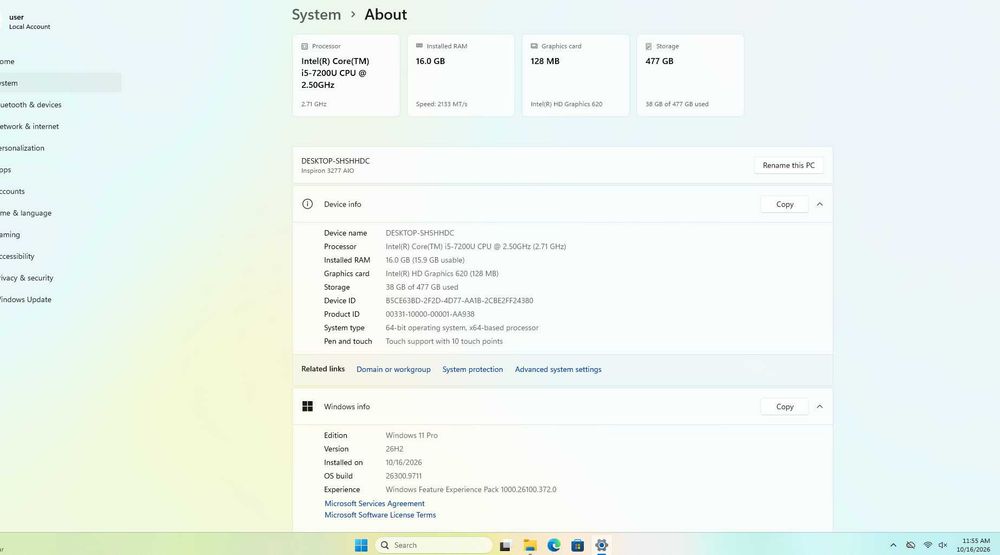Copy the Device info details
The width and height of the screenshot is (1000, 555).
pos(784,204)
